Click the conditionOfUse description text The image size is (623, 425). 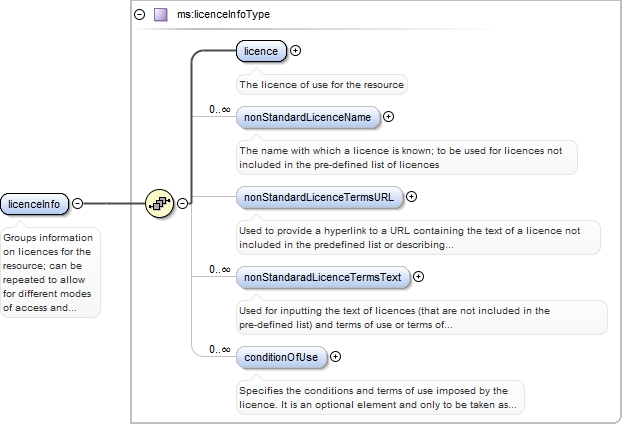click(x=378, y=397)
